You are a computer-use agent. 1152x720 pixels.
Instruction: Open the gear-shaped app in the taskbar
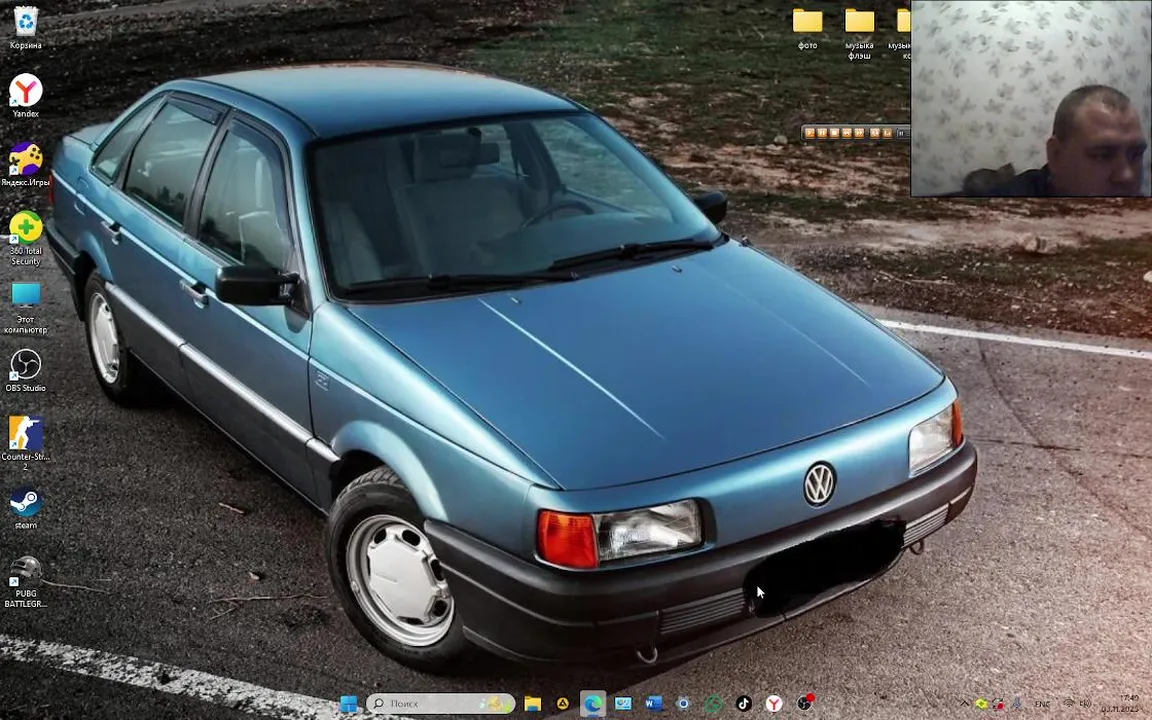683,703
